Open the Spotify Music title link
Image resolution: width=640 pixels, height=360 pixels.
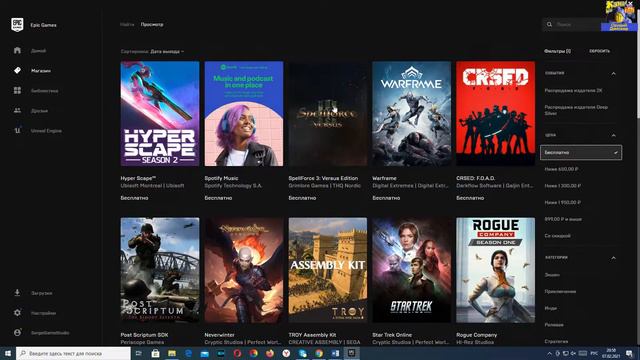[221, 178]
